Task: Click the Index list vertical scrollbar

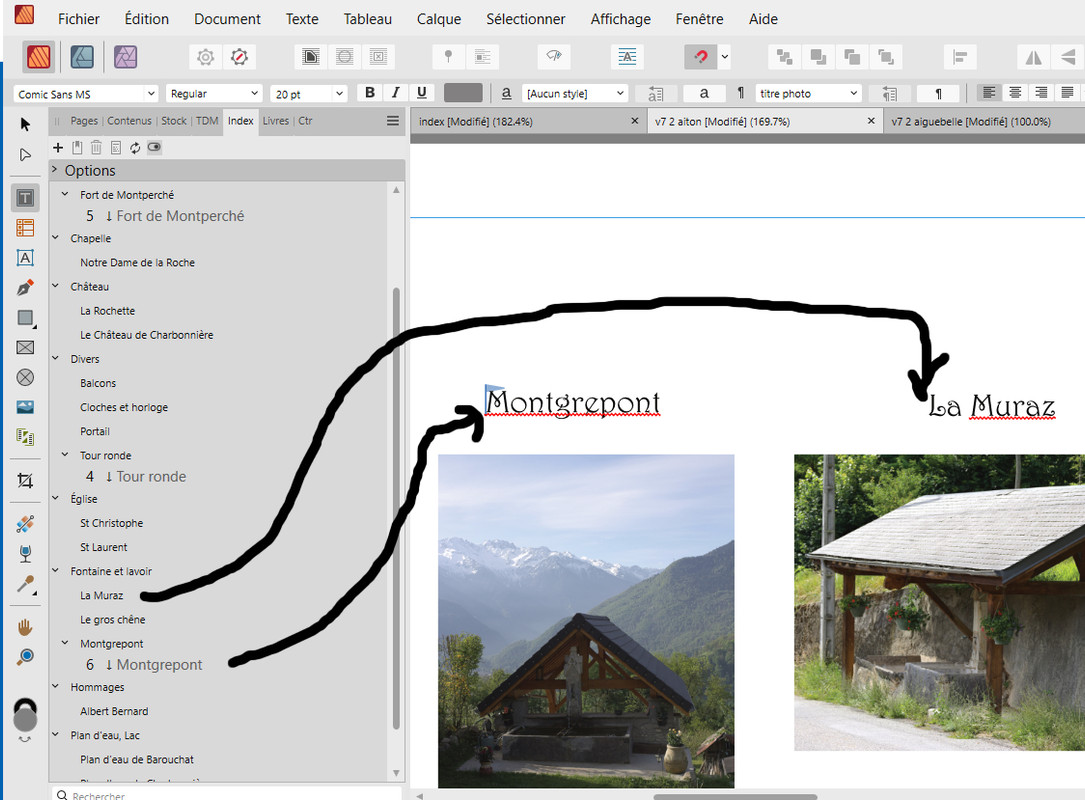Action: point(396,509)
